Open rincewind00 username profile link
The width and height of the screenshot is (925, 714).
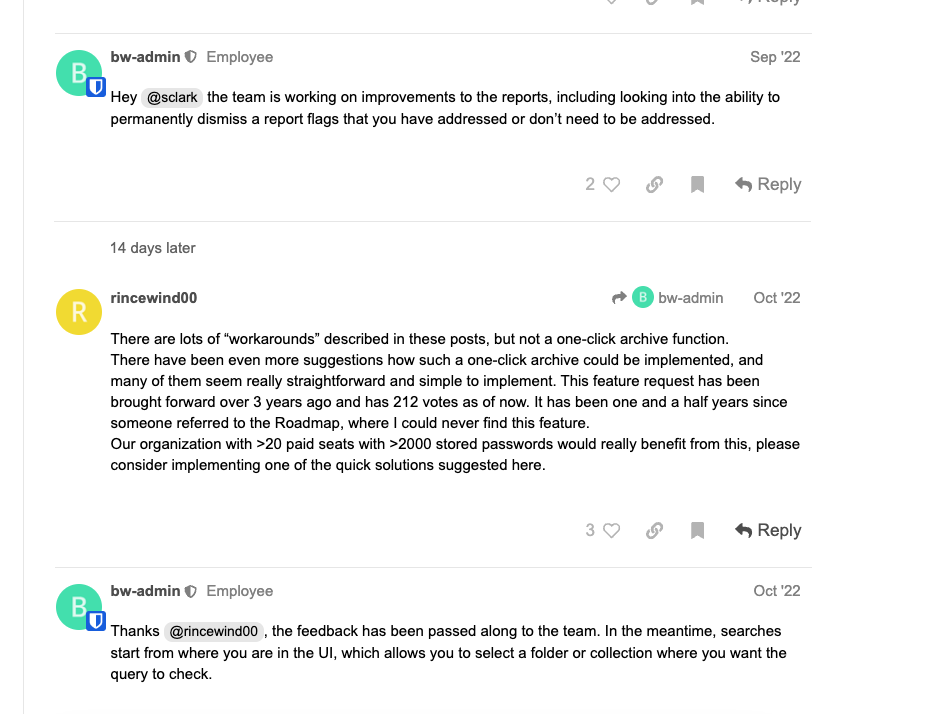[x=154, y=298]
